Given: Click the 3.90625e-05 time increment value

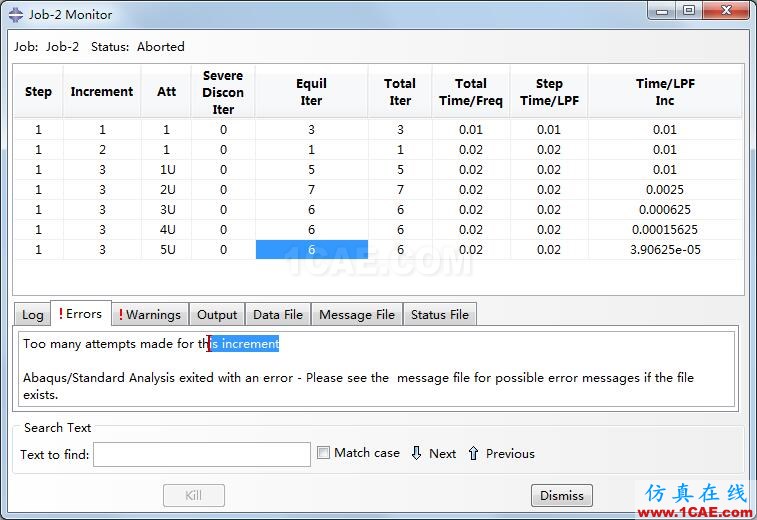Looking at the screenshot, I should (x=665, y=250).
